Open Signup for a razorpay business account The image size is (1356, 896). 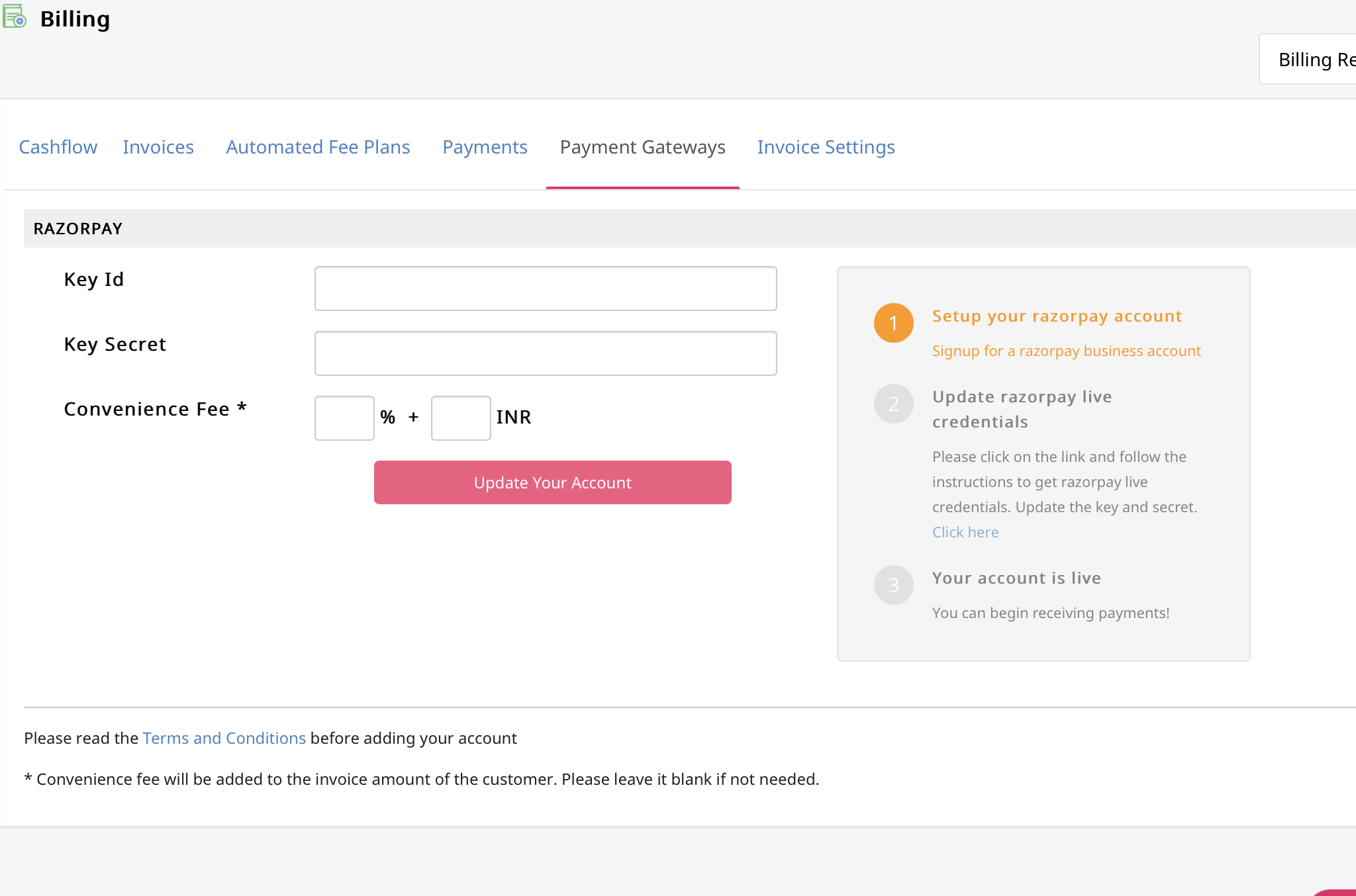(x=1067, y=351)
